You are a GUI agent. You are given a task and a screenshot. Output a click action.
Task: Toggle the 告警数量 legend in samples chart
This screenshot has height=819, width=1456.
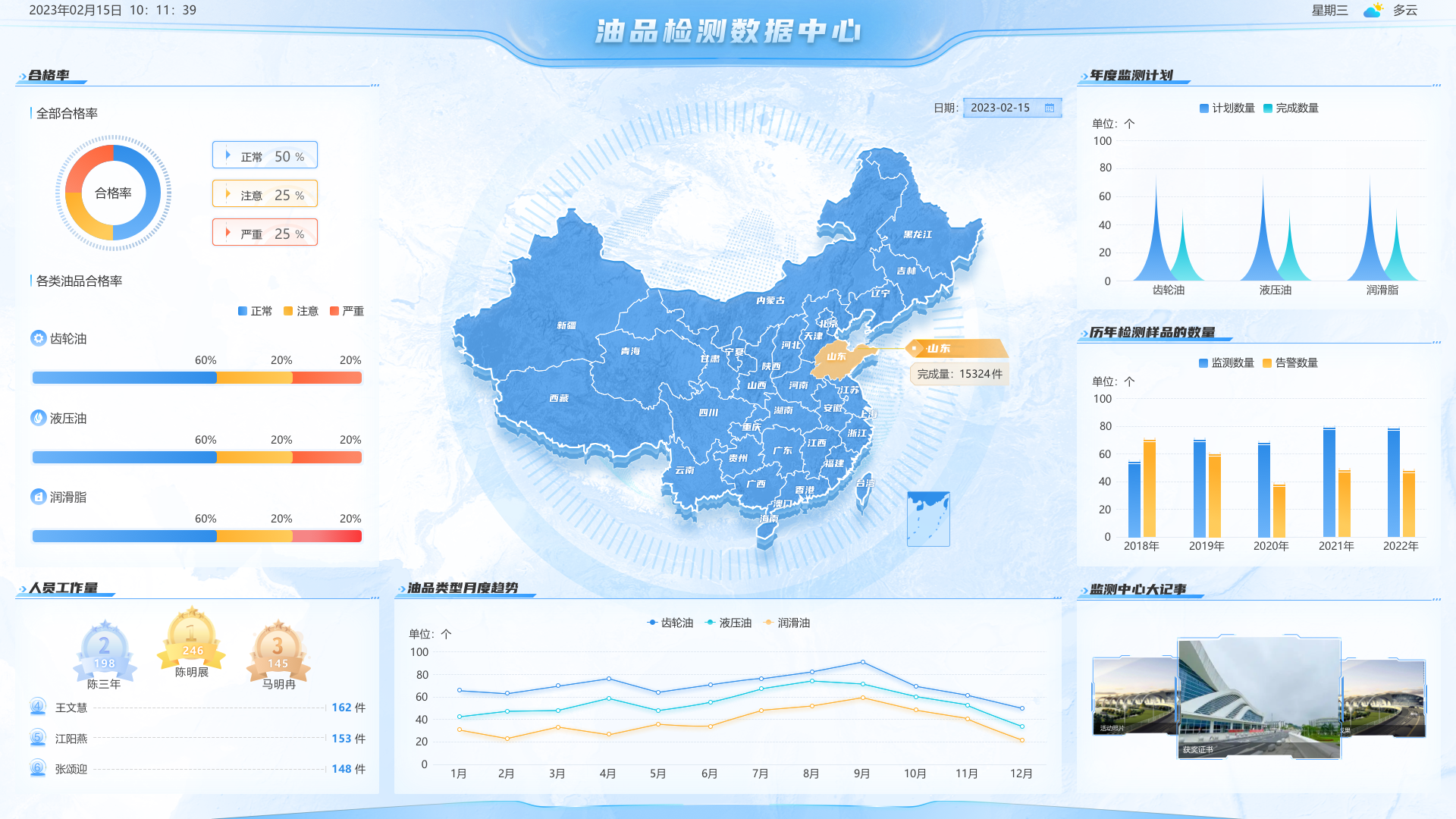[x=1291, y=363]
